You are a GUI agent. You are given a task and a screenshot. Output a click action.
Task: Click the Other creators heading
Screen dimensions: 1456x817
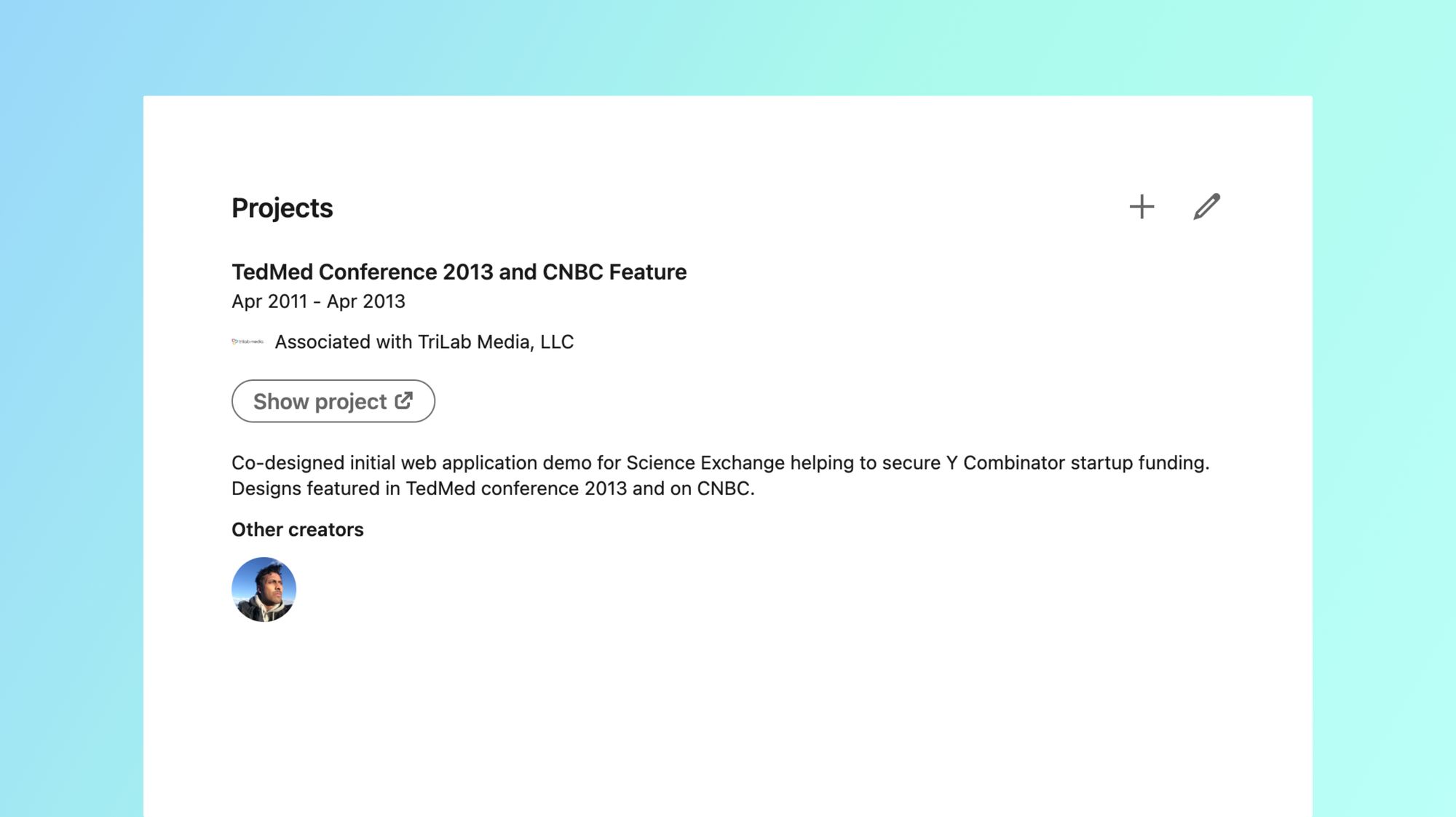(297, 529)
